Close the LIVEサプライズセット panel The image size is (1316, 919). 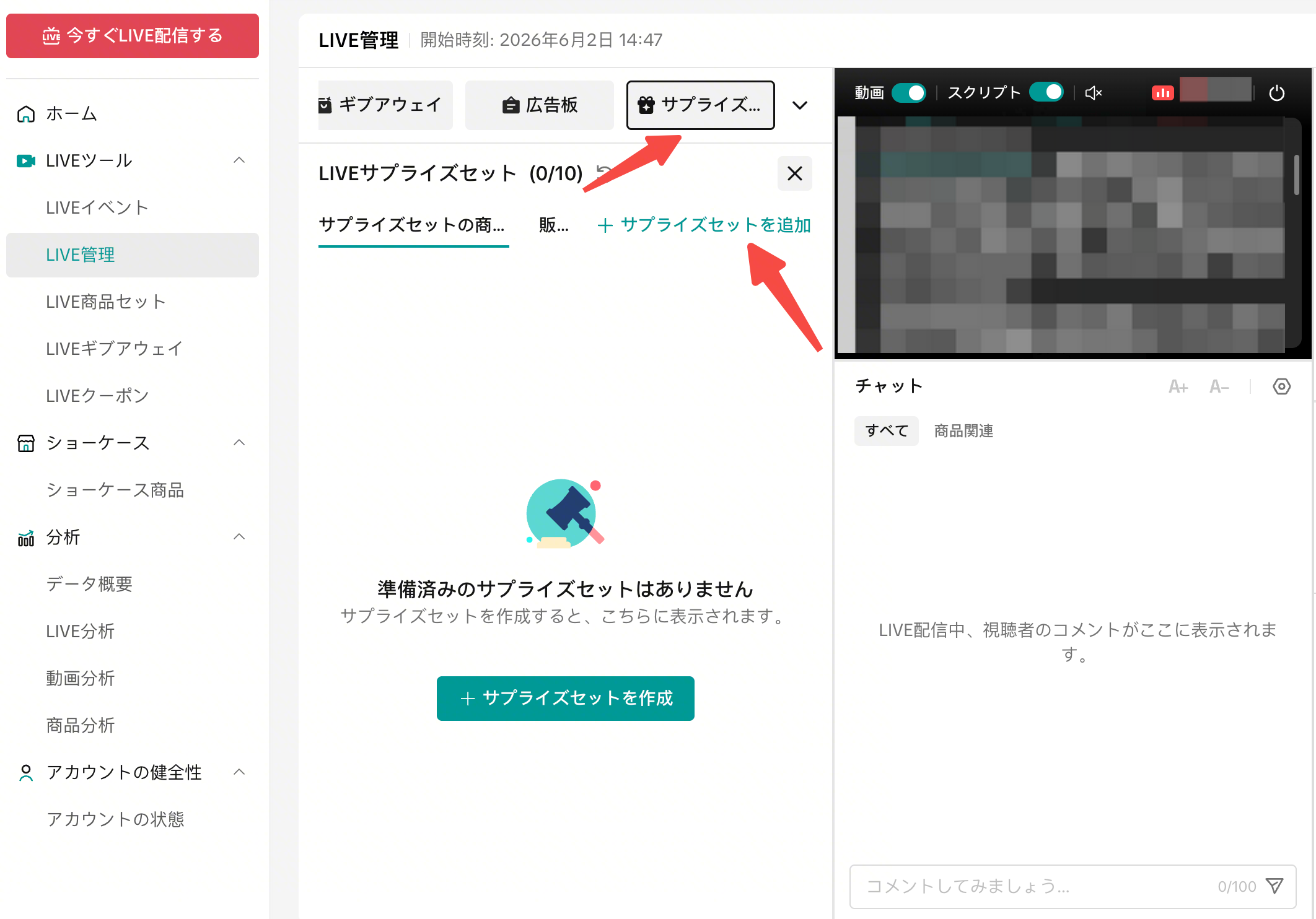pyautogui.click(x=794, y=173)
